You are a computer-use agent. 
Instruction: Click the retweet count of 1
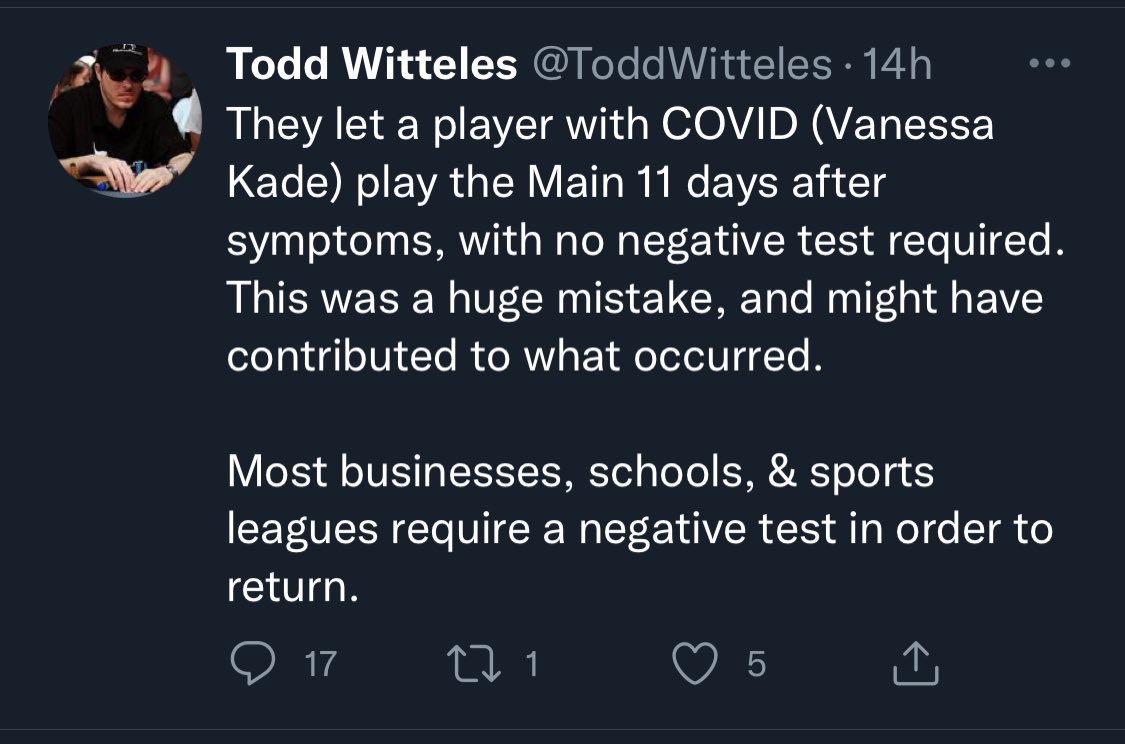coord(532,664)
